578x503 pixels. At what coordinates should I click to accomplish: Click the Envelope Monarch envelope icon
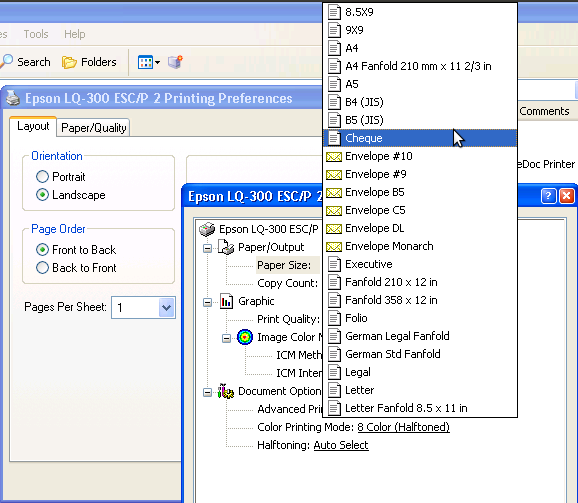(334, 247)
